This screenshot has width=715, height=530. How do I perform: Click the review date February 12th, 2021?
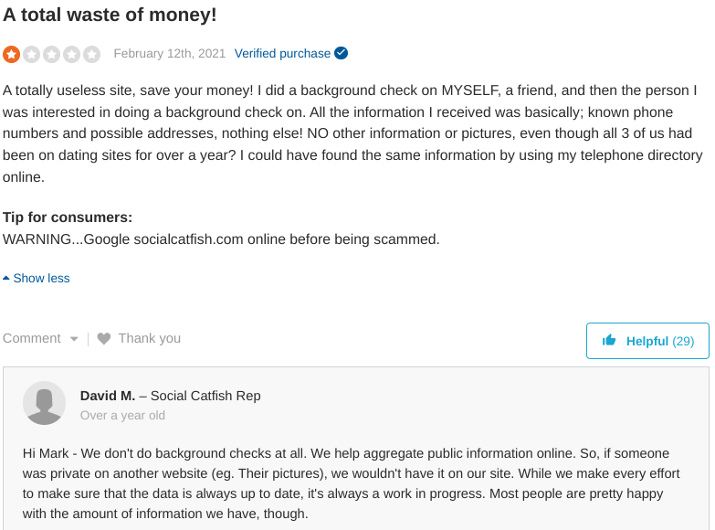(x=170, y=53)
